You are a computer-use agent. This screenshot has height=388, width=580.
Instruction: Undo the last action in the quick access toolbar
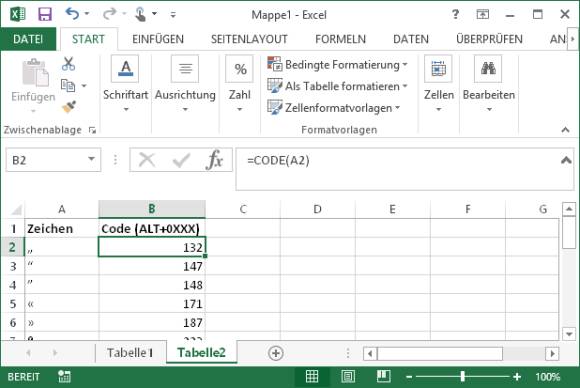(72, 14)
